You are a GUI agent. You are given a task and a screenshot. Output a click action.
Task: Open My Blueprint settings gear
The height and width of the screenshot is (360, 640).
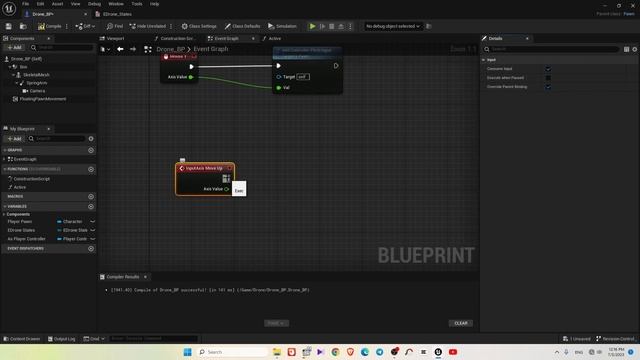[91, 139]
